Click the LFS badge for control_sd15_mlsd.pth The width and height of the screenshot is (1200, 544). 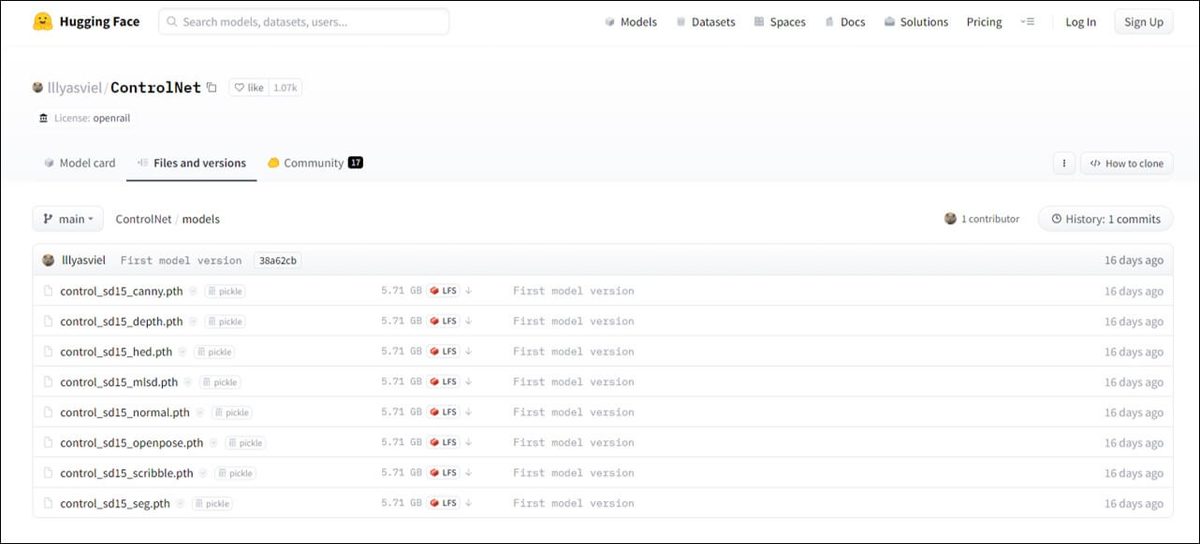[x=443, y=382]
